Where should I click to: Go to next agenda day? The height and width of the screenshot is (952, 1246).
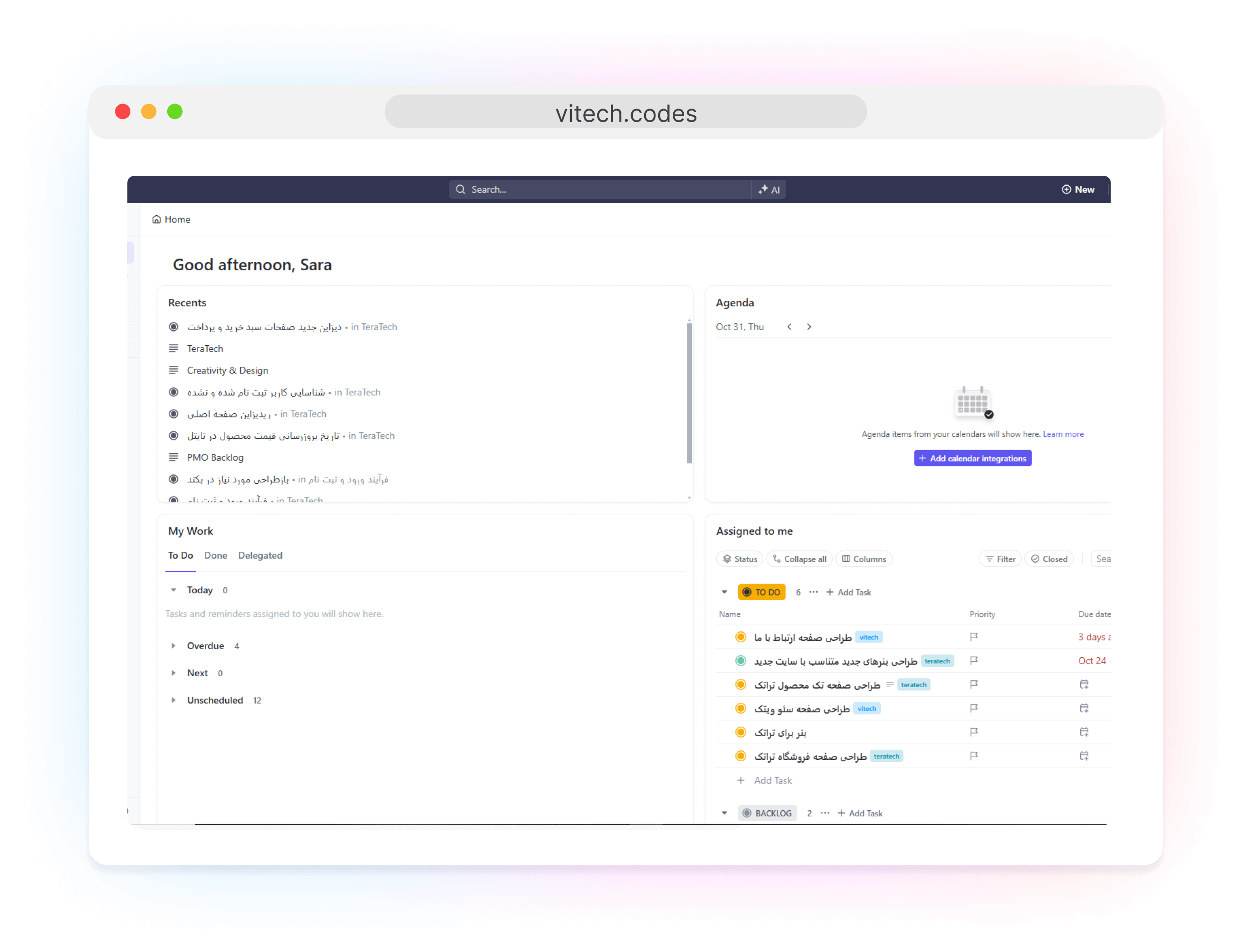point(809,327)
